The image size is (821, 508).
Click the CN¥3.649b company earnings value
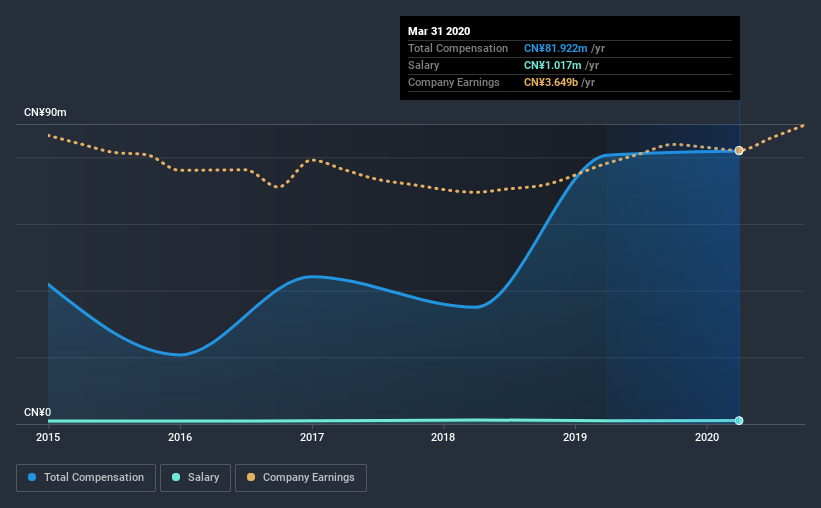coord(551,82)
